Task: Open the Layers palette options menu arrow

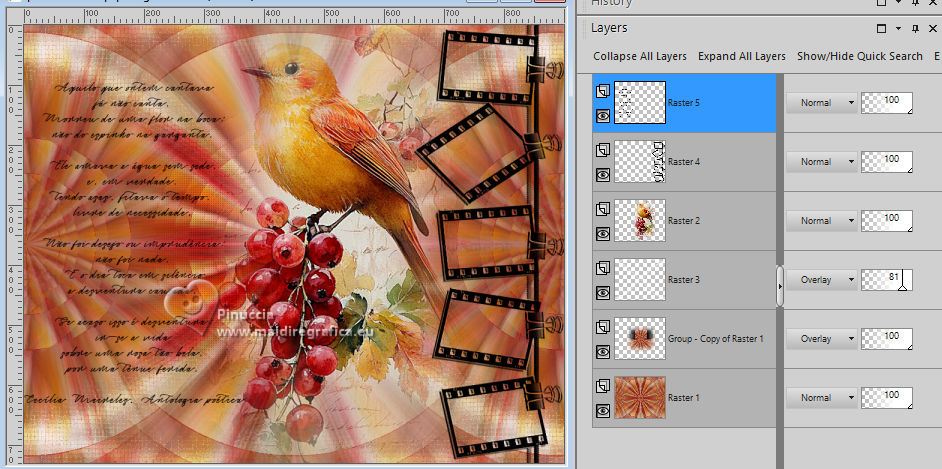Action: (900, 29)
